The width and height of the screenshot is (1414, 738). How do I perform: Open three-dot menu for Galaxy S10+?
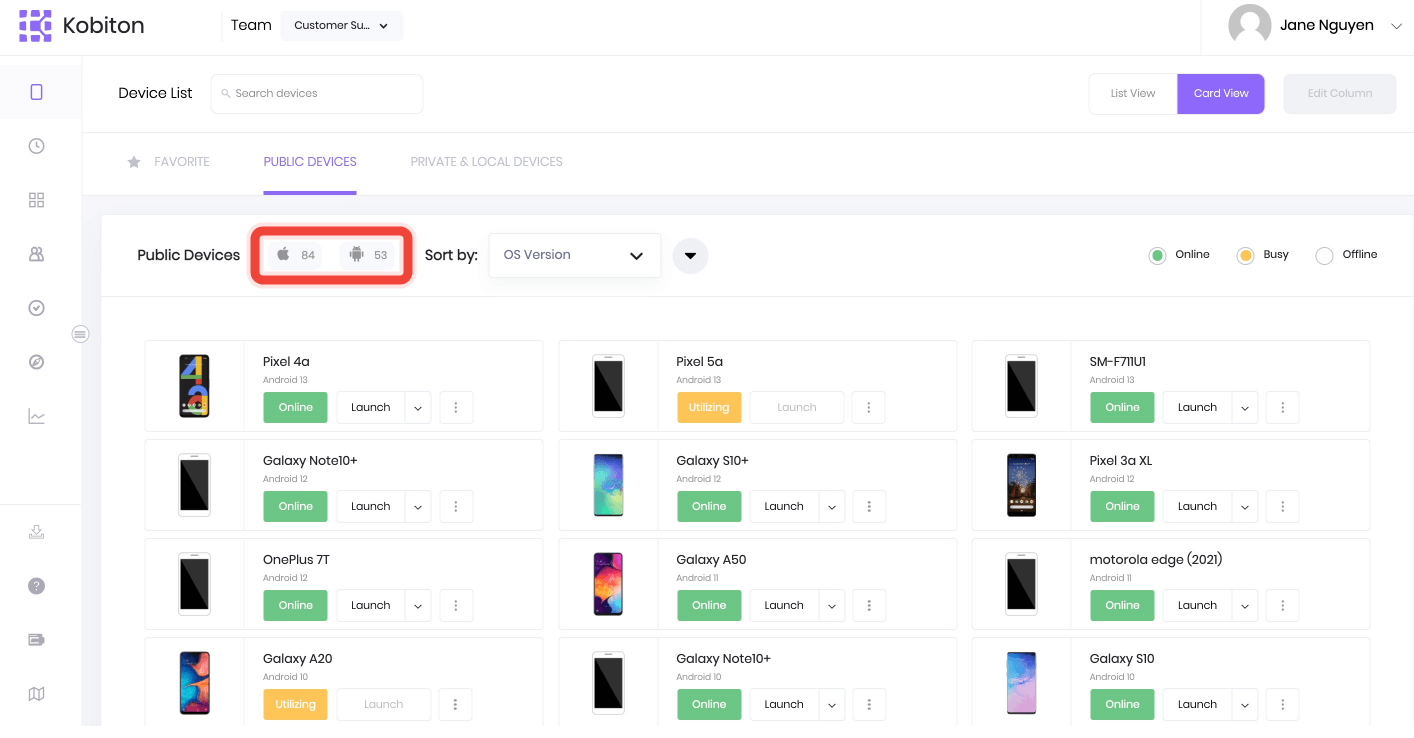869,506
